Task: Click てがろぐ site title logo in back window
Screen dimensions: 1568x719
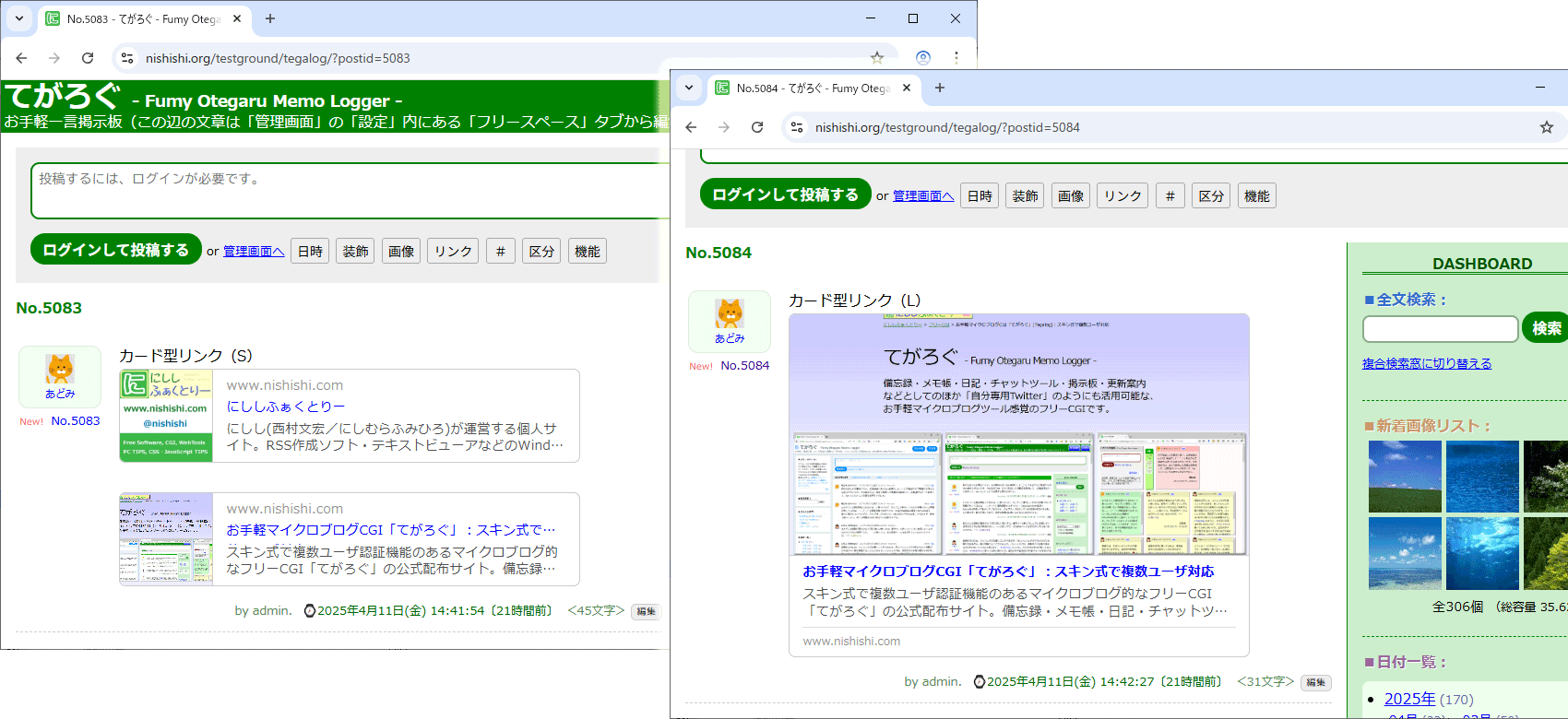Action: [62, 96]
